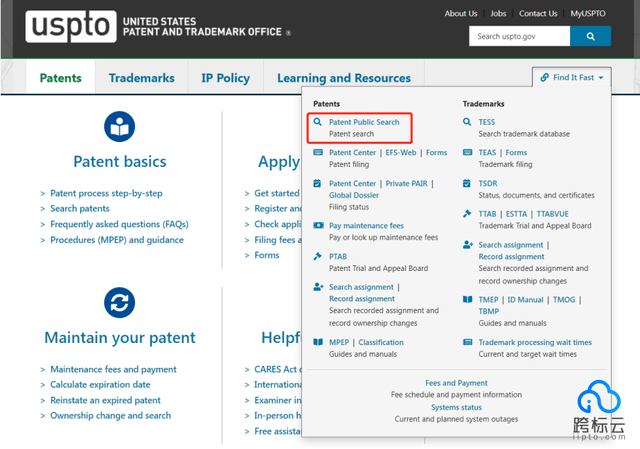Open the TBMP link
Screen dimensions: 640x449
489,311
